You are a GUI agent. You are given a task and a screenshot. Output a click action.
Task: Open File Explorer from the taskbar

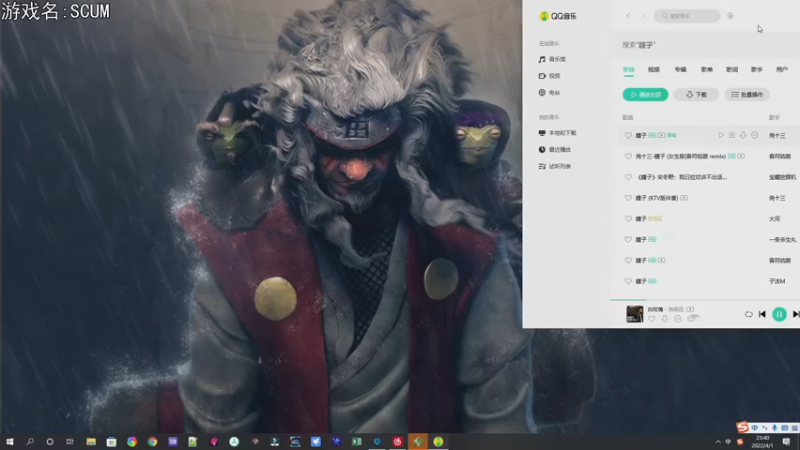(x=91, y=441)
